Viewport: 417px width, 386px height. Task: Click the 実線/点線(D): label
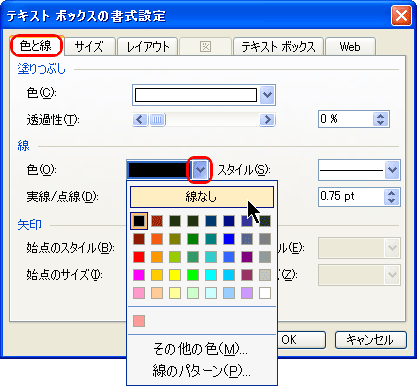[x=62, y=197]
